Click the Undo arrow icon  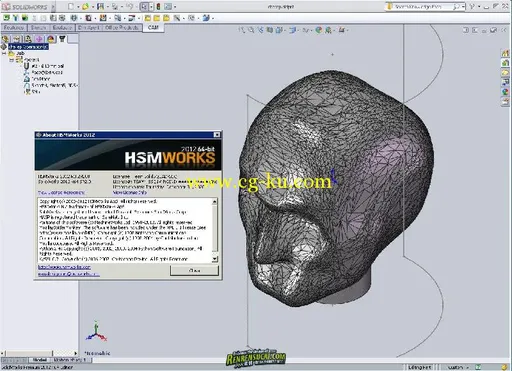(x=129, y=6)
